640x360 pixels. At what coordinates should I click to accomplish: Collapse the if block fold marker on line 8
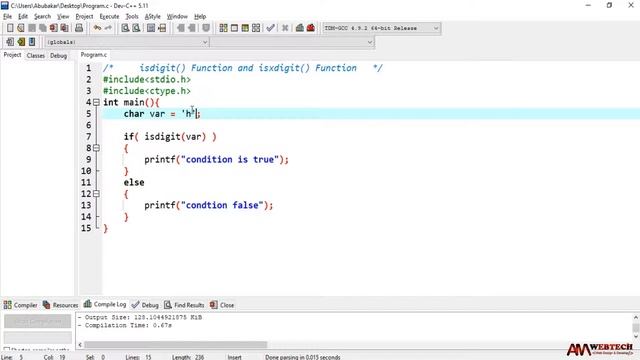[96, 148]
